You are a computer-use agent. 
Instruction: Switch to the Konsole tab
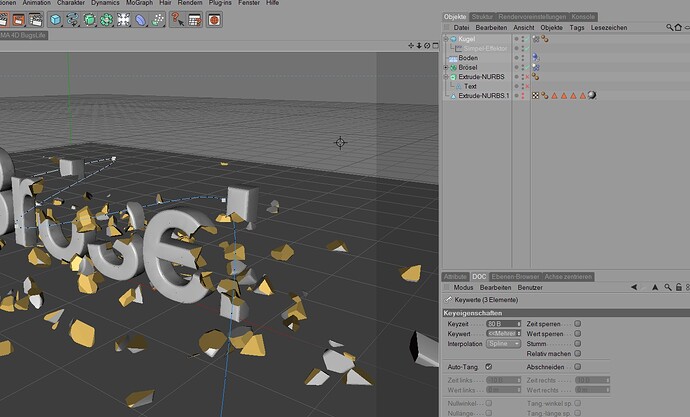click(583, 17)
